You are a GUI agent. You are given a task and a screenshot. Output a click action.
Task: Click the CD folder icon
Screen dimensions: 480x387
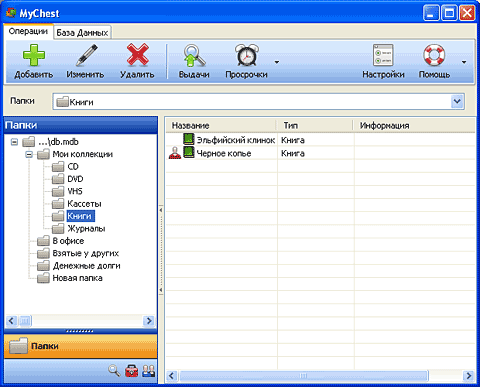58,167
